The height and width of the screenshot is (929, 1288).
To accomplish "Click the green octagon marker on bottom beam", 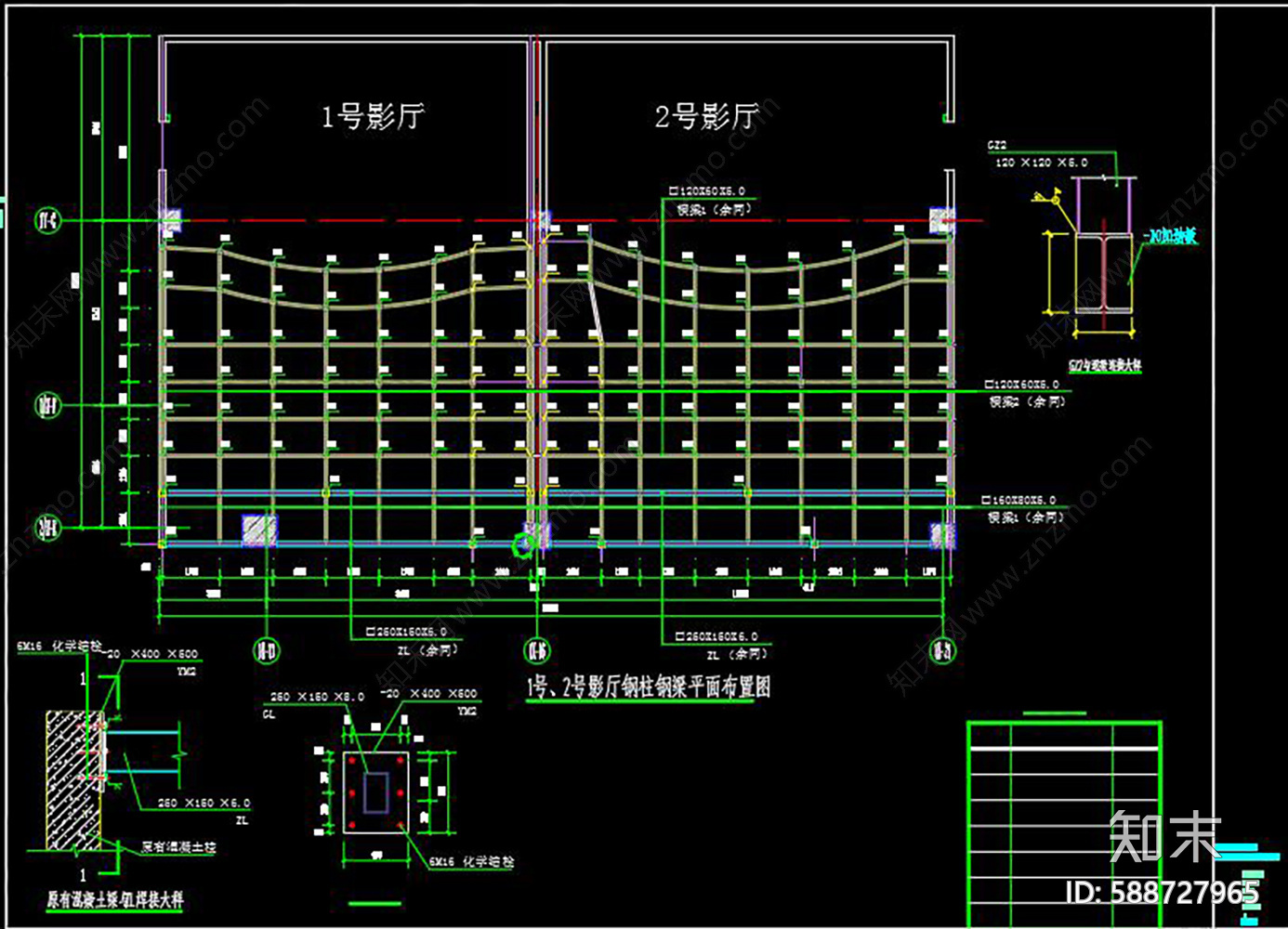I will 525,544.
